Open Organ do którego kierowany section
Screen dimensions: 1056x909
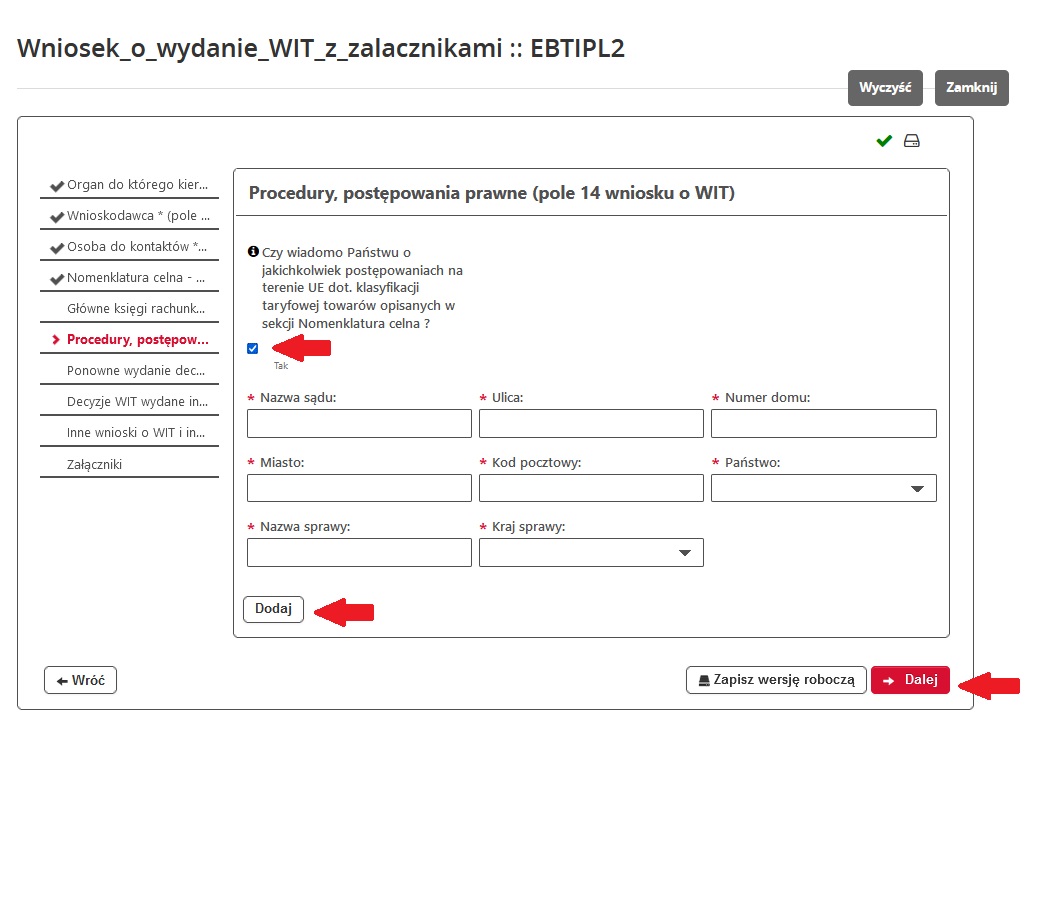[x=135, y=185]
